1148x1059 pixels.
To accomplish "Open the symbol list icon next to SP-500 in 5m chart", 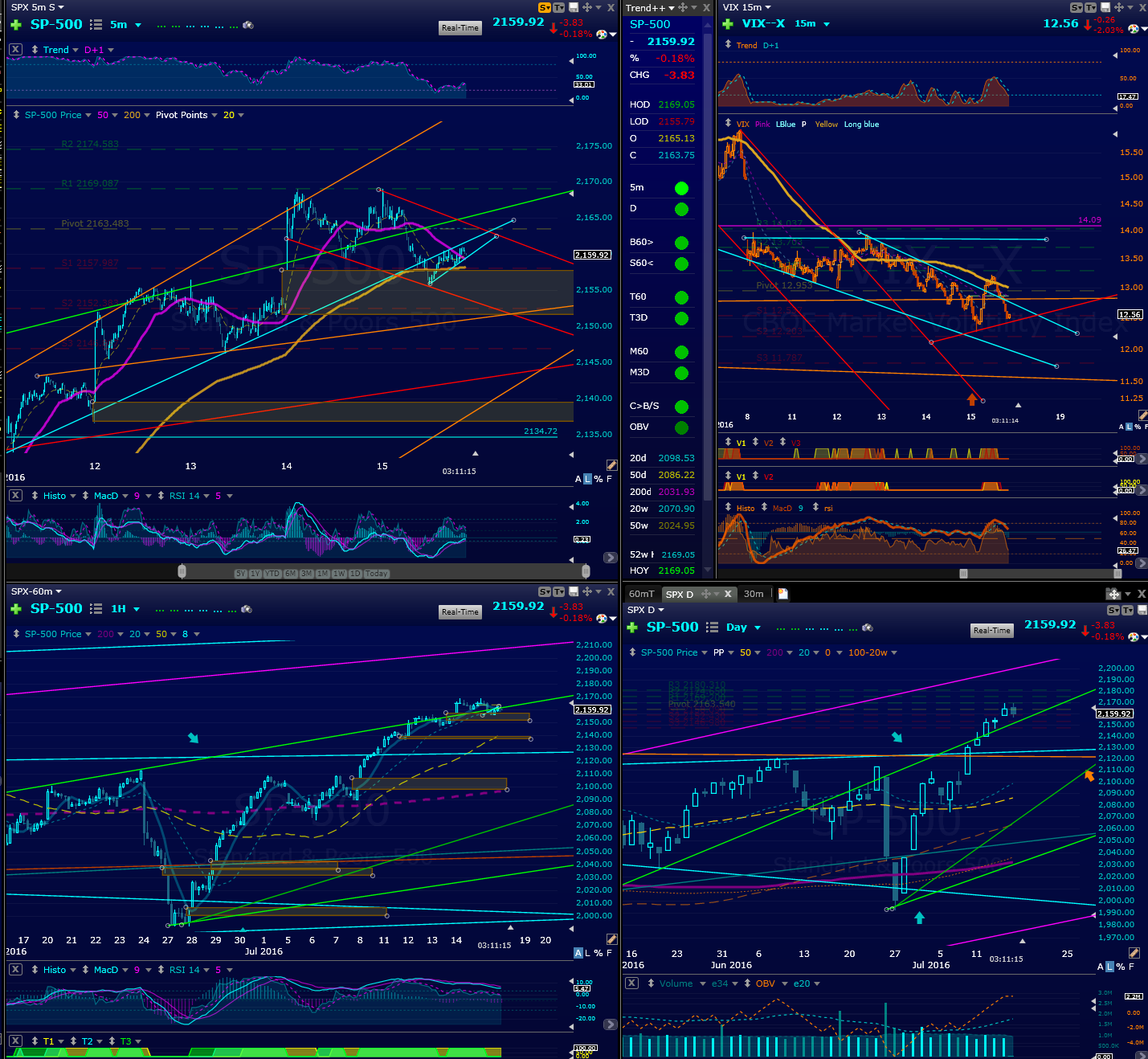I will [96, 25].
